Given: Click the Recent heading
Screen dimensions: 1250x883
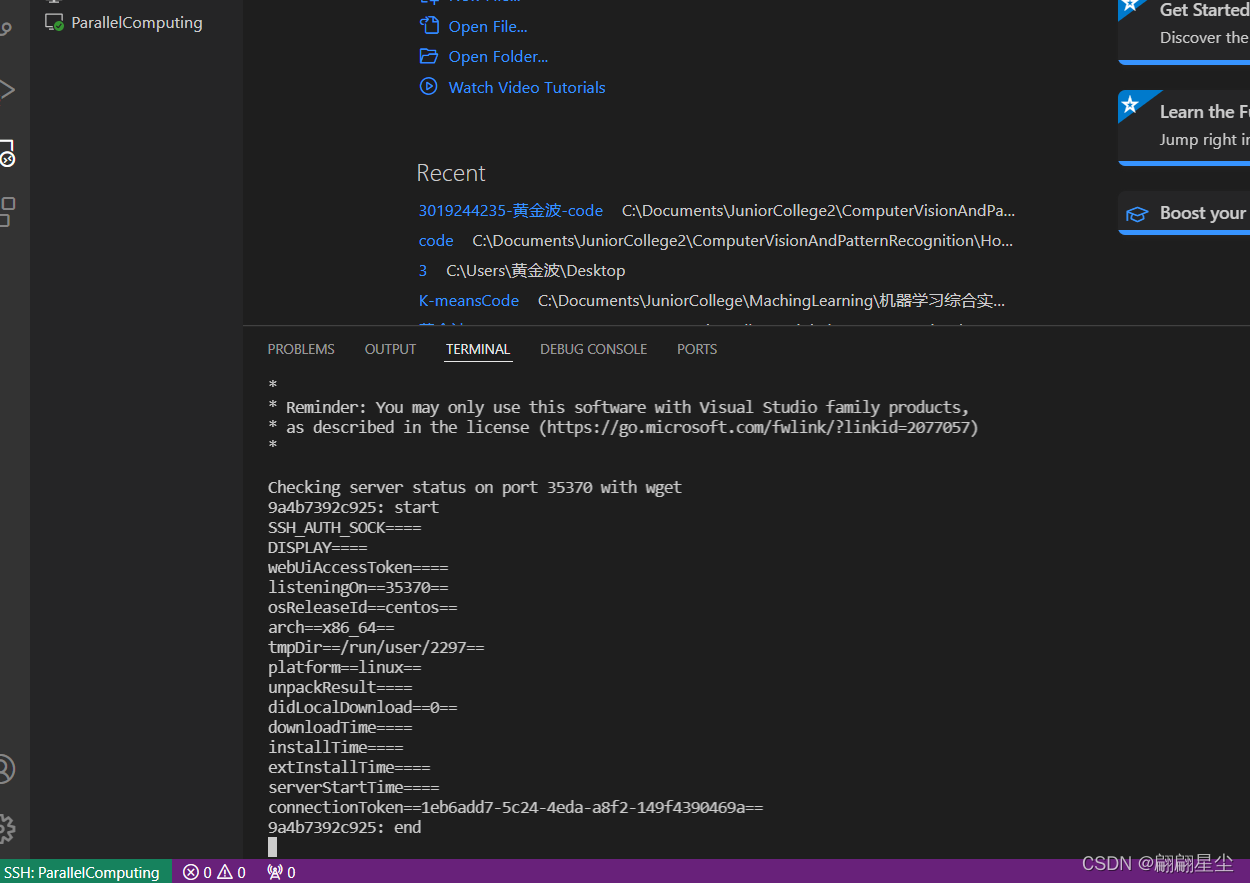Looking at the screenshot, I should (451, 173).
